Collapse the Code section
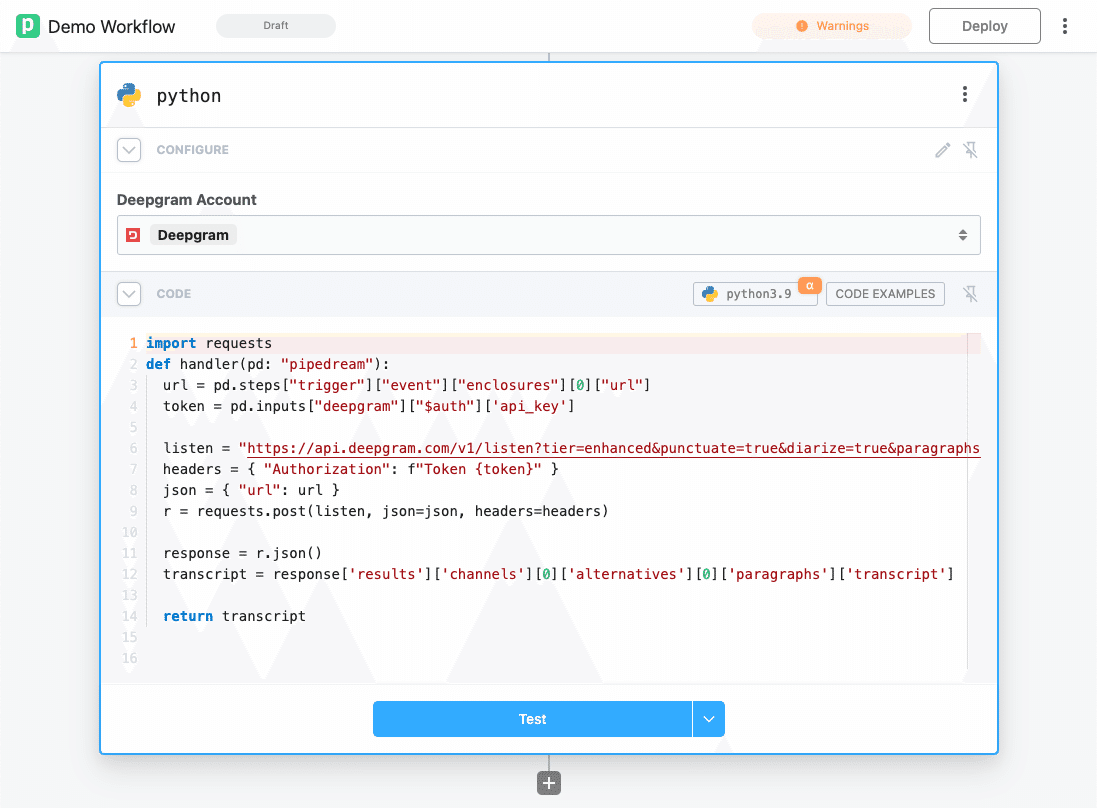This screenshot has height=808, width=1097. tap(129, 294)
